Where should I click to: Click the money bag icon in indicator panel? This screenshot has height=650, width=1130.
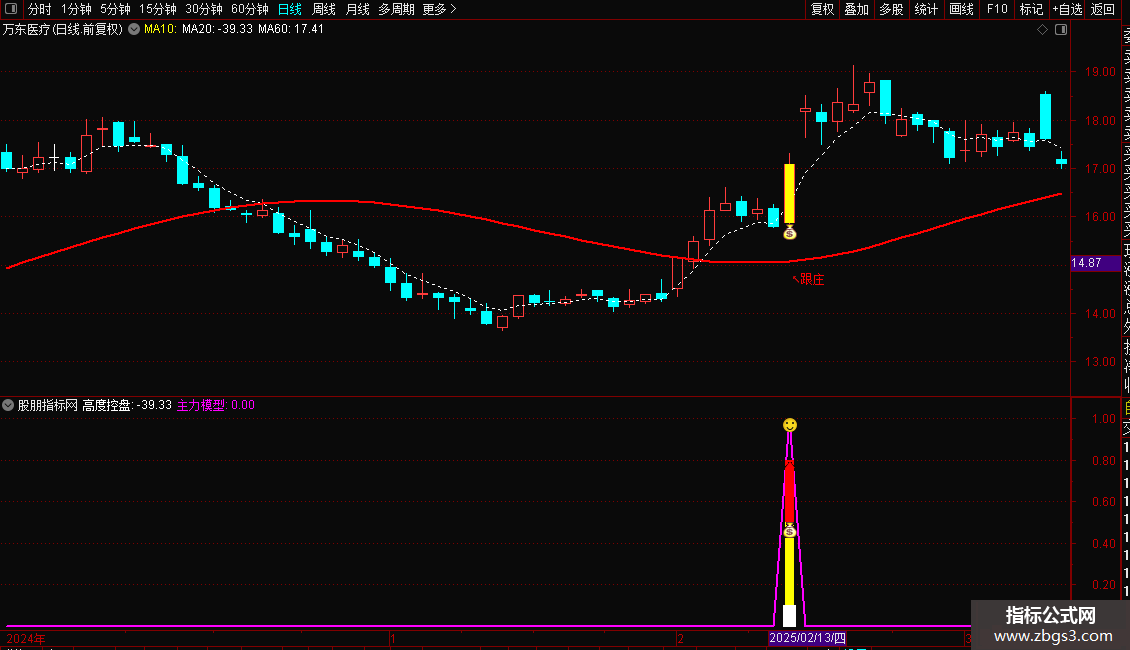tap(790, 530)
